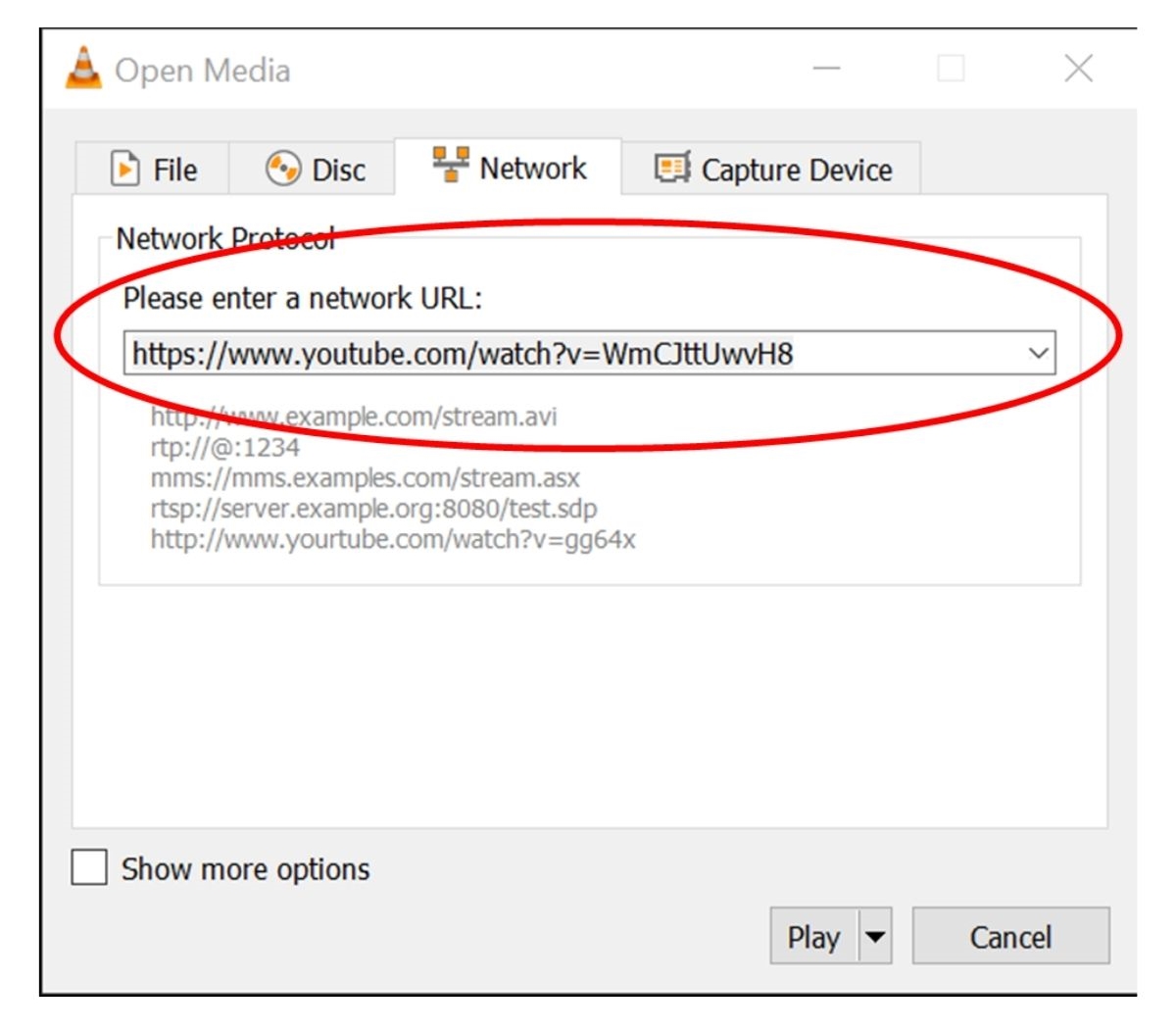Click example text 'rtsp://server.example.org:8080/test.sdp'
The image size is (1176, 1031).
coord(373,509)
